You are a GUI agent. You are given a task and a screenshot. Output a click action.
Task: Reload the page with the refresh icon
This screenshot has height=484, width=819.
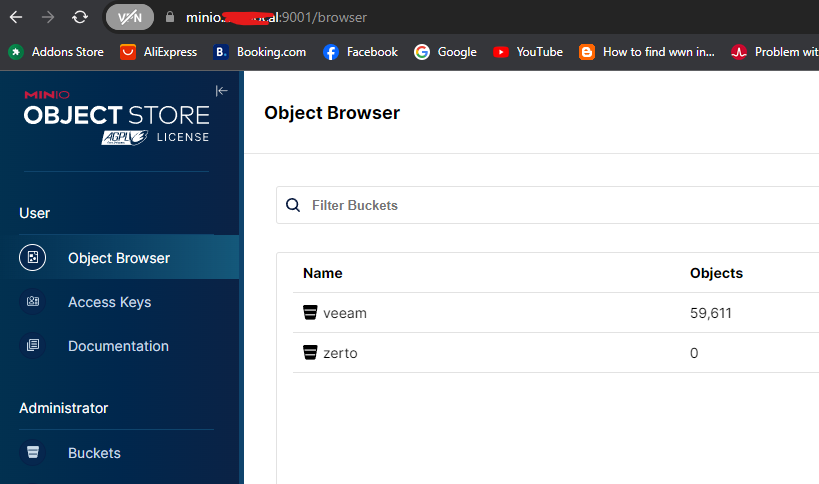coord(80,17)
